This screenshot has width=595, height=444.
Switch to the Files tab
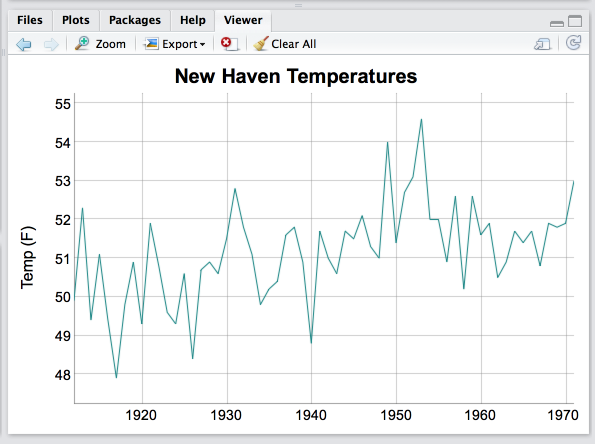30,20
